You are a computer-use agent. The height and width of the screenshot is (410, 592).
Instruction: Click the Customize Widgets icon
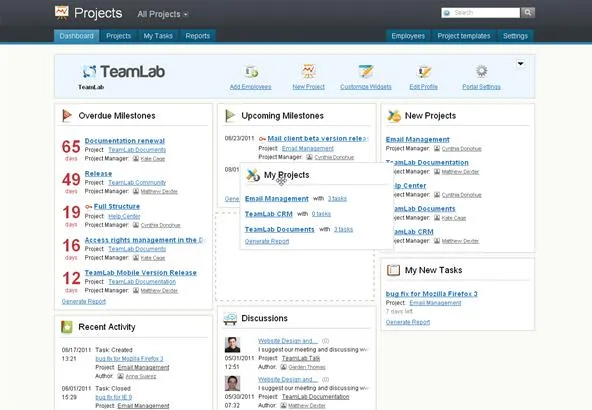pyautogui.click(x=365, y=71)
